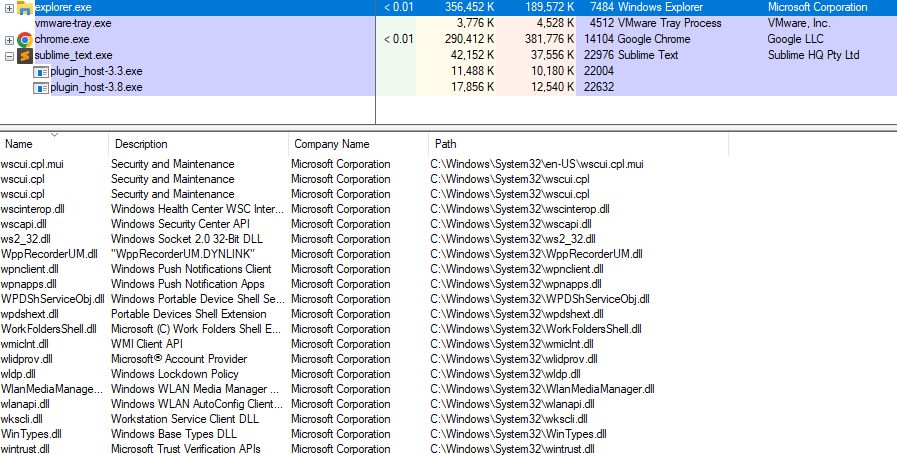Viewport: 897px width, 455px height.
Task: Collapse the sublime_text.exe process tree
Action: pyautogui.click(x=9, y=56)
